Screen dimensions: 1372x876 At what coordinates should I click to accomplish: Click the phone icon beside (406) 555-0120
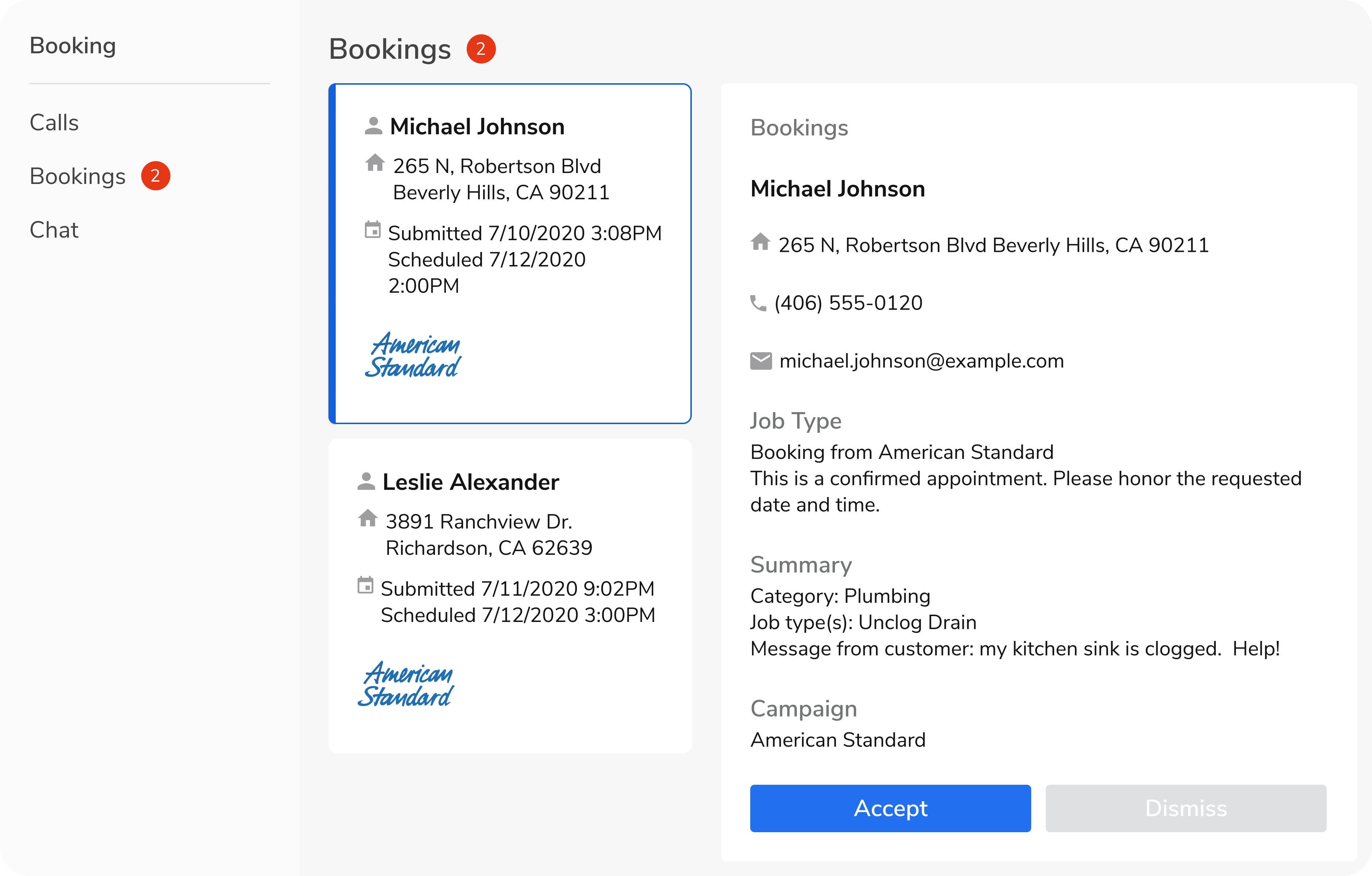(x=758, y=303)
